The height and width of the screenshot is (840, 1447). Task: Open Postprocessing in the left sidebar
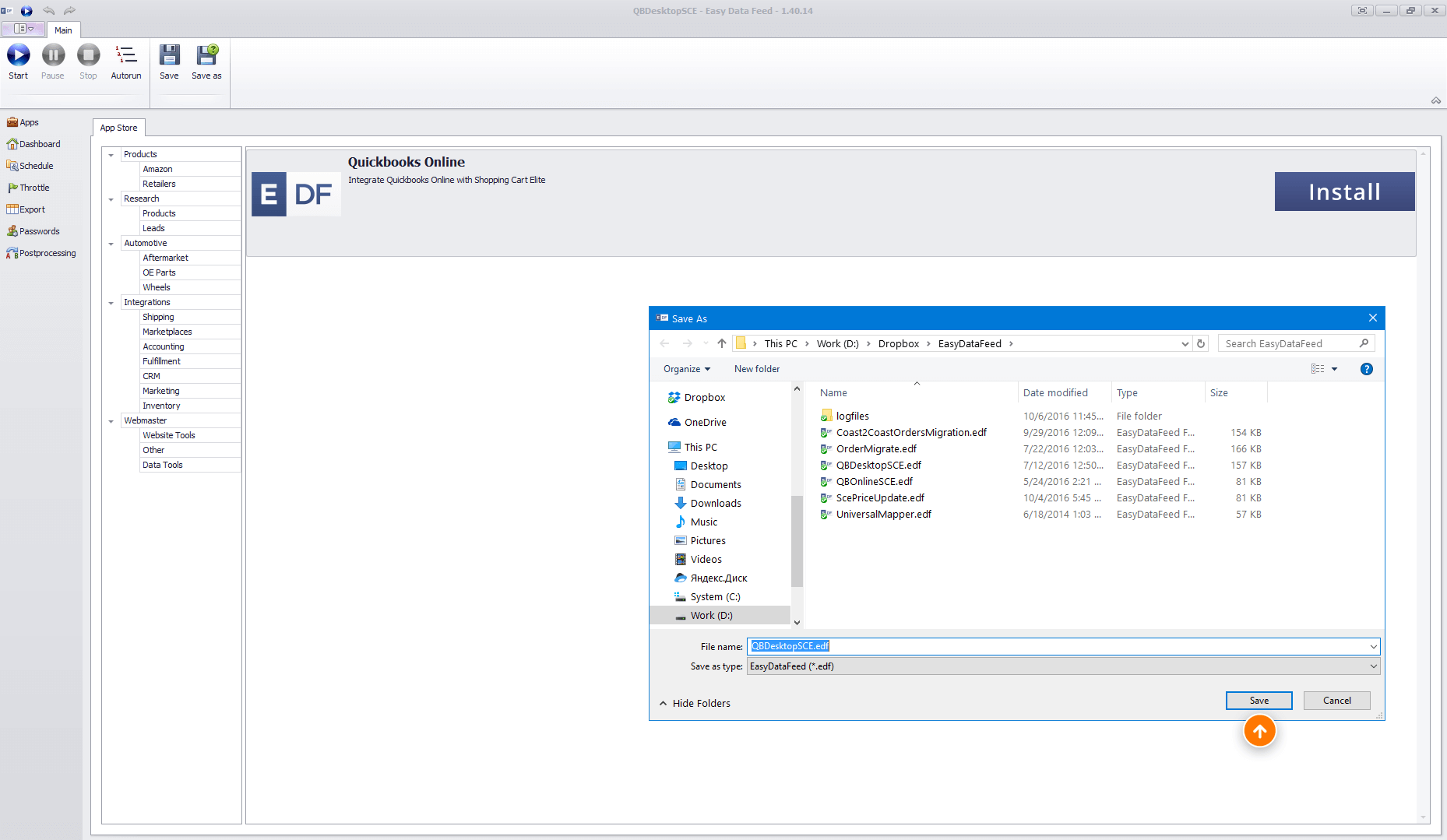(x=41, y=253)
